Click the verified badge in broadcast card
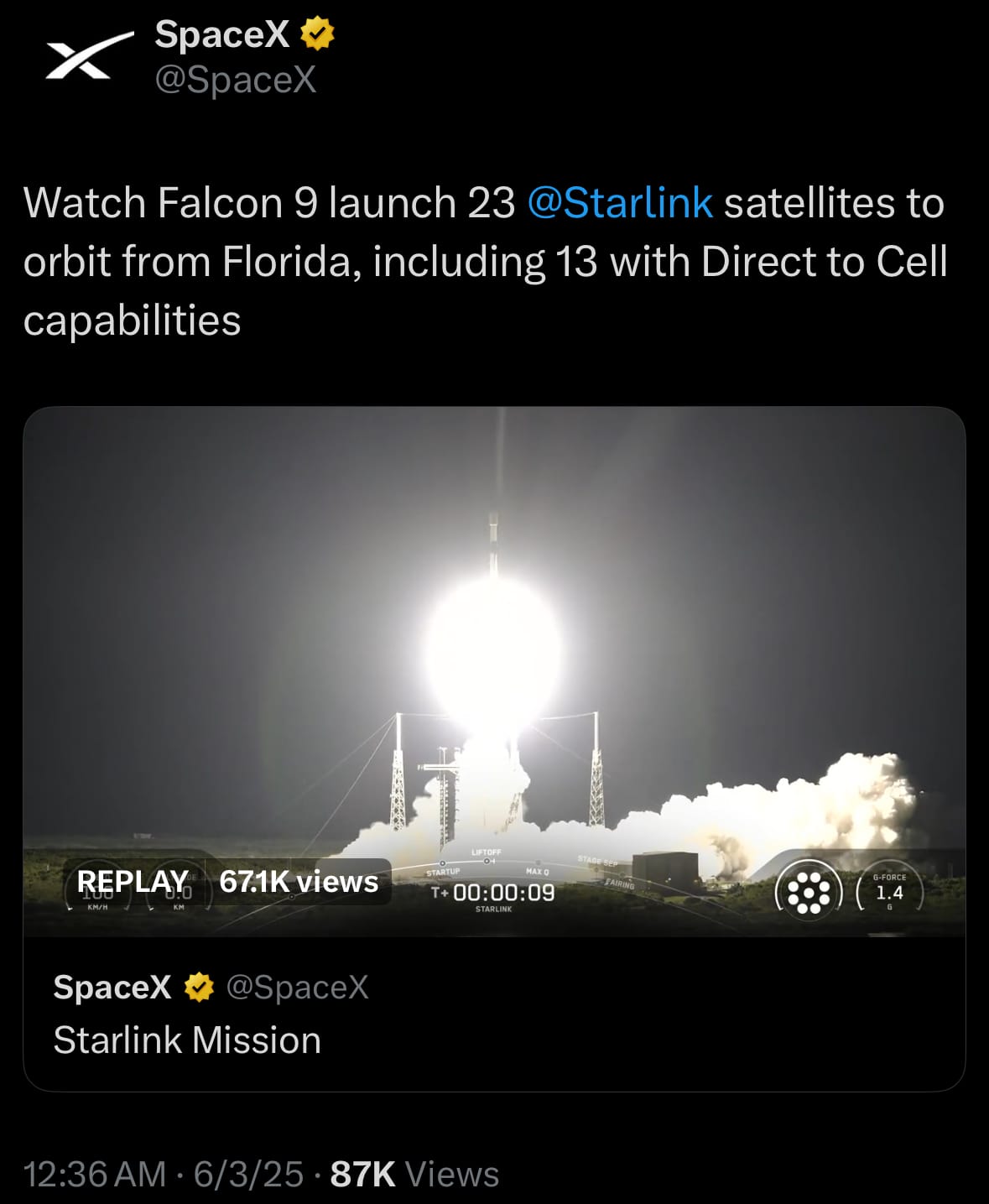The height and width of the screenshot is (1204, 989). pos(199,988)
